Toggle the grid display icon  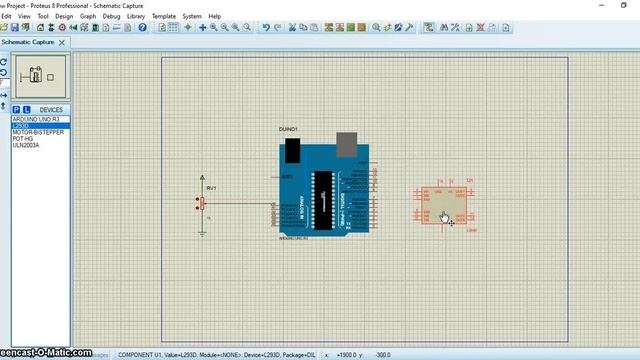coord(173,27)
